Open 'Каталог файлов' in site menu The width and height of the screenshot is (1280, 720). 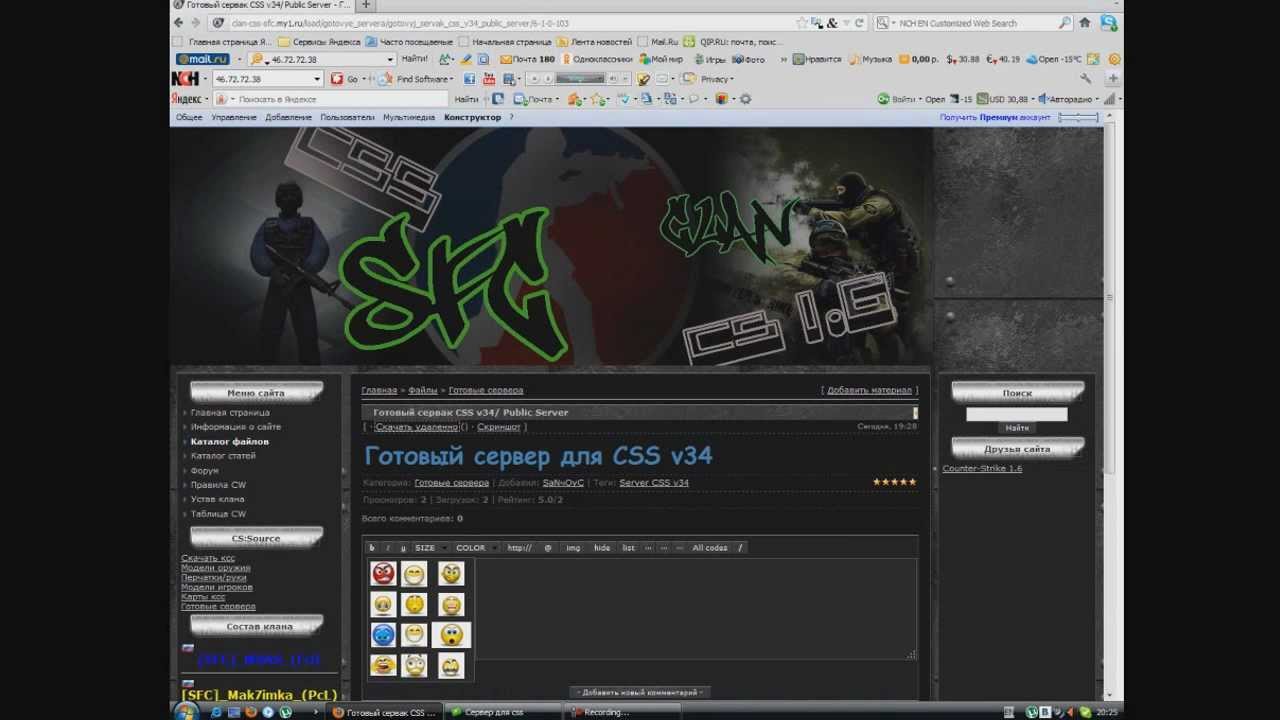230,441
